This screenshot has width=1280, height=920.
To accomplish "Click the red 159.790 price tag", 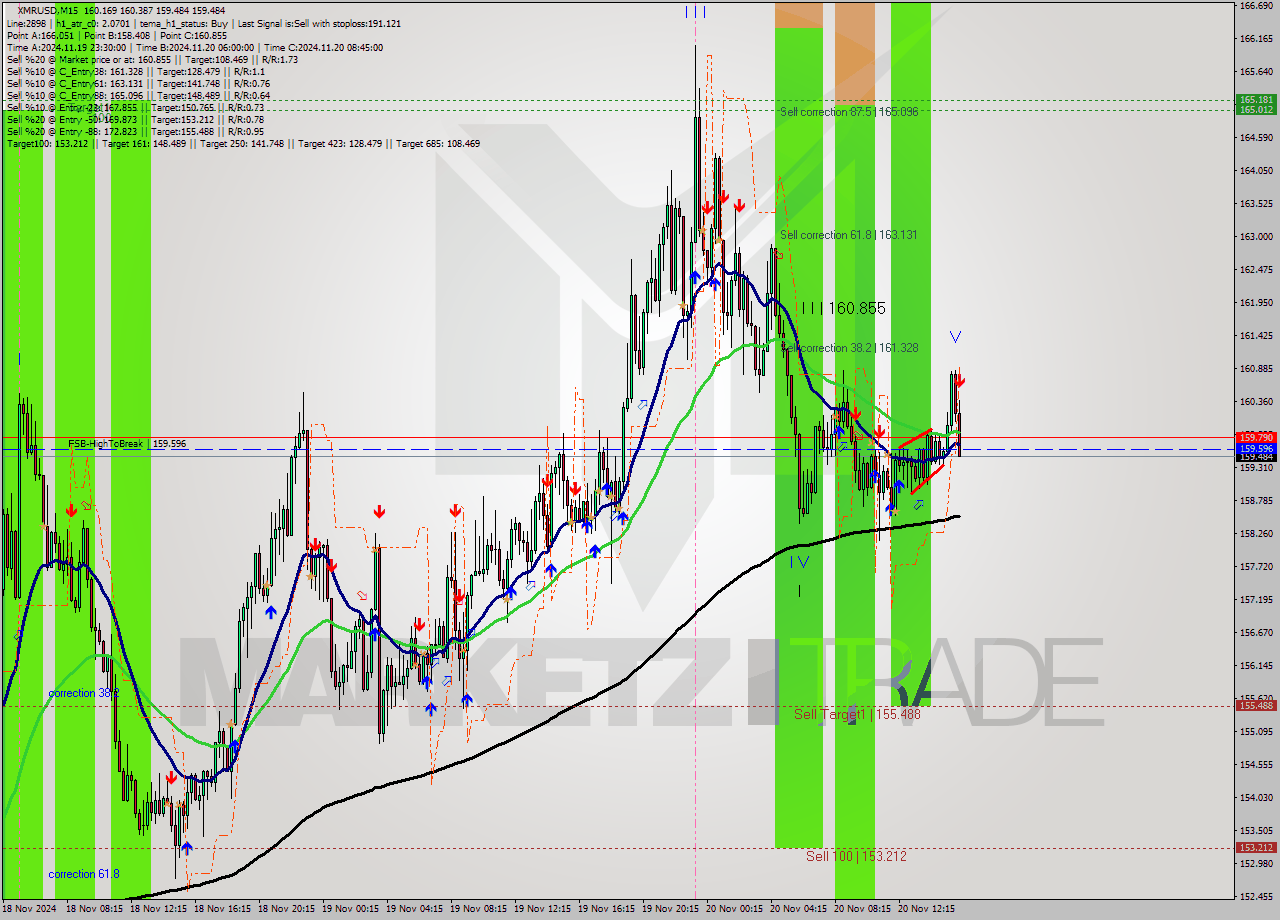I will point(1256,437).
